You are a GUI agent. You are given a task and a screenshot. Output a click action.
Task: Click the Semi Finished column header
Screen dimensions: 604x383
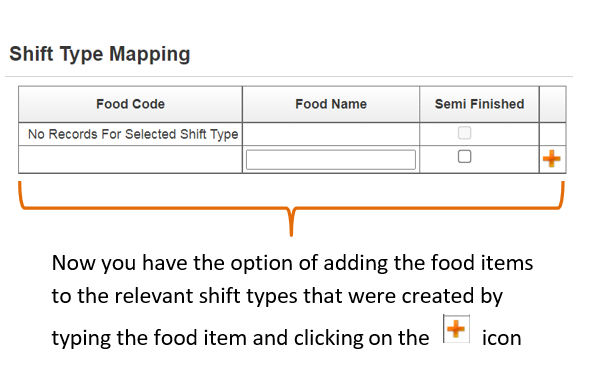479,104
